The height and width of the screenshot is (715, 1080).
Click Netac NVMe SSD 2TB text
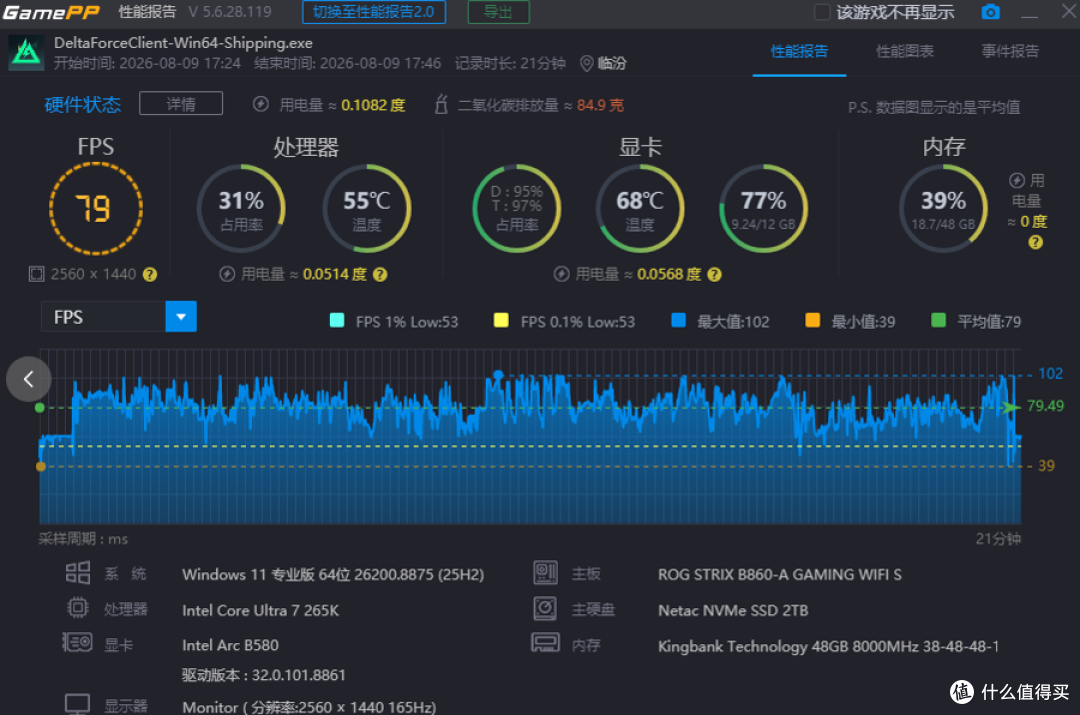[x=733, y=610]
